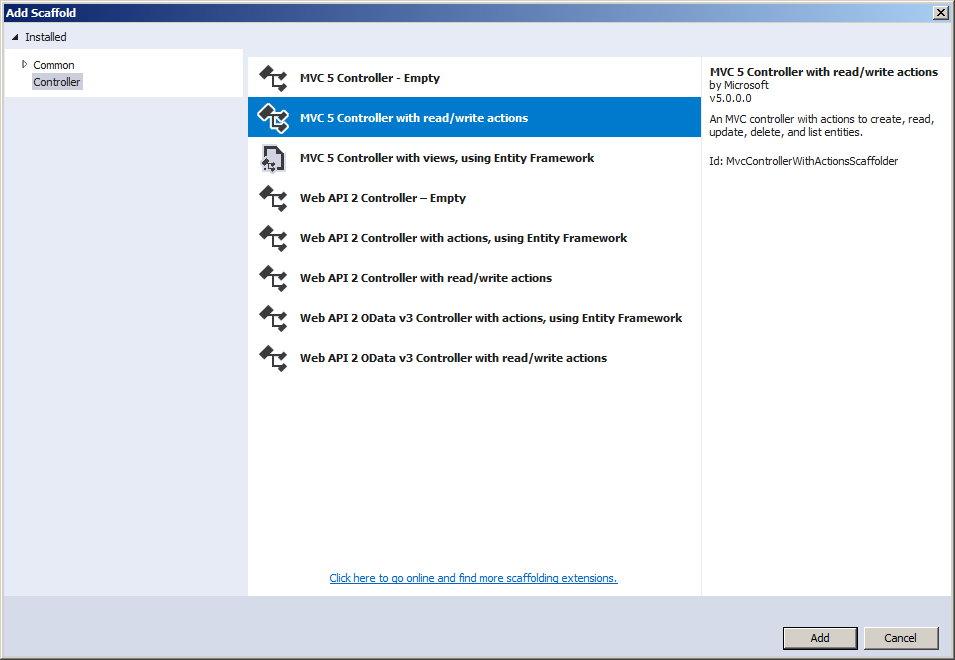Select "Web API 2 OData v3 Controller with read/write actions"

tap(474, 358)
